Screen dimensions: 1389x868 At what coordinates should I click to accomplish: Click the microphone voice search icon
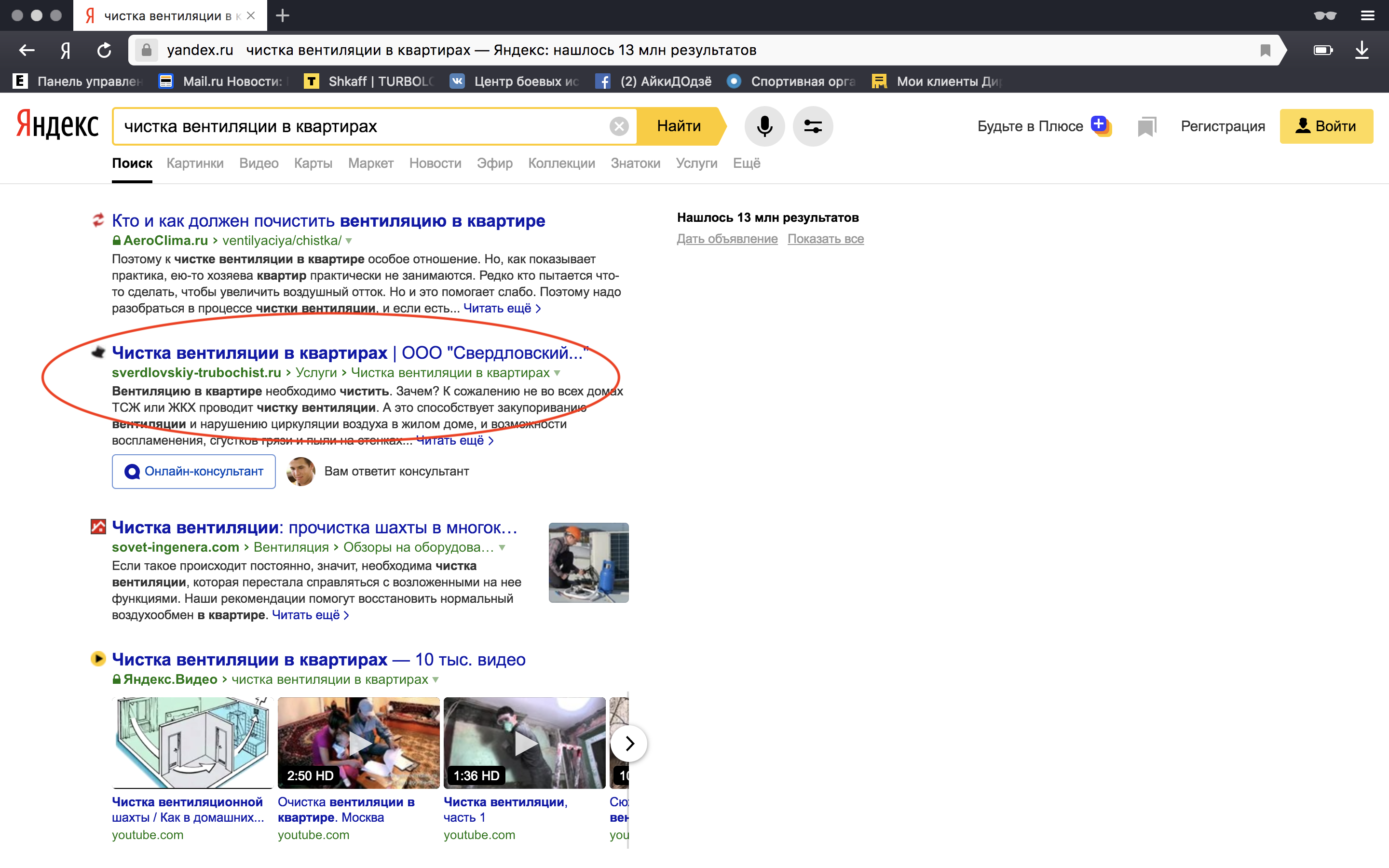click(764, 126)
